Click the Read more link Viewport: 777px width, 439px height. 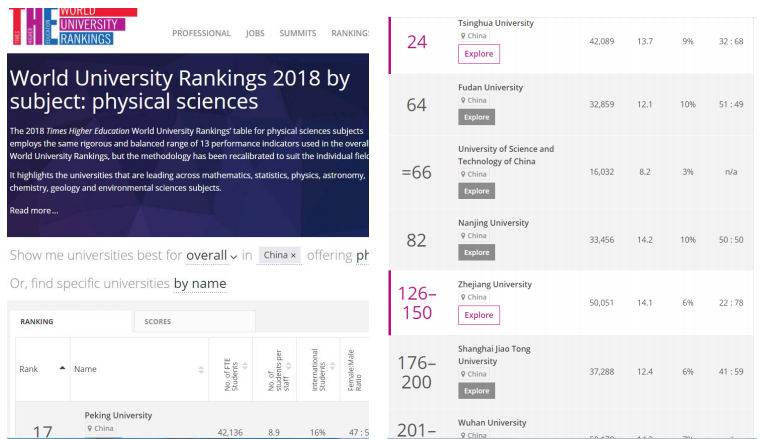coord(34,211)
